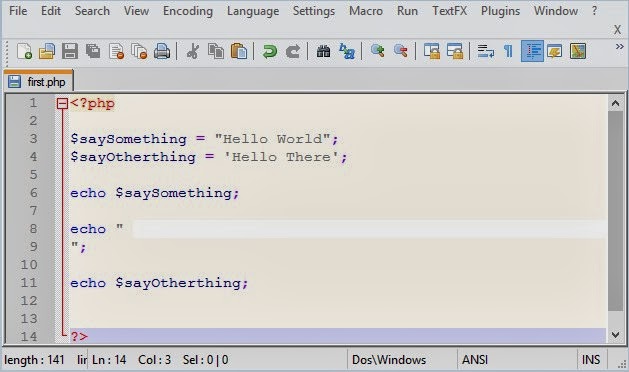Expand toolbar overflow chevron

(619, 47)
